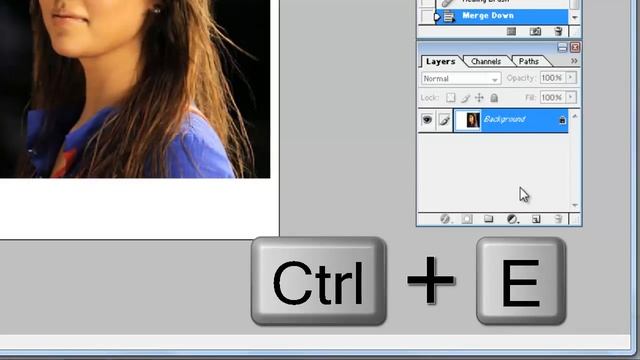Screen dimensions: 640x360
Task: Switch to the Paths tab
Action: point(529,62)
